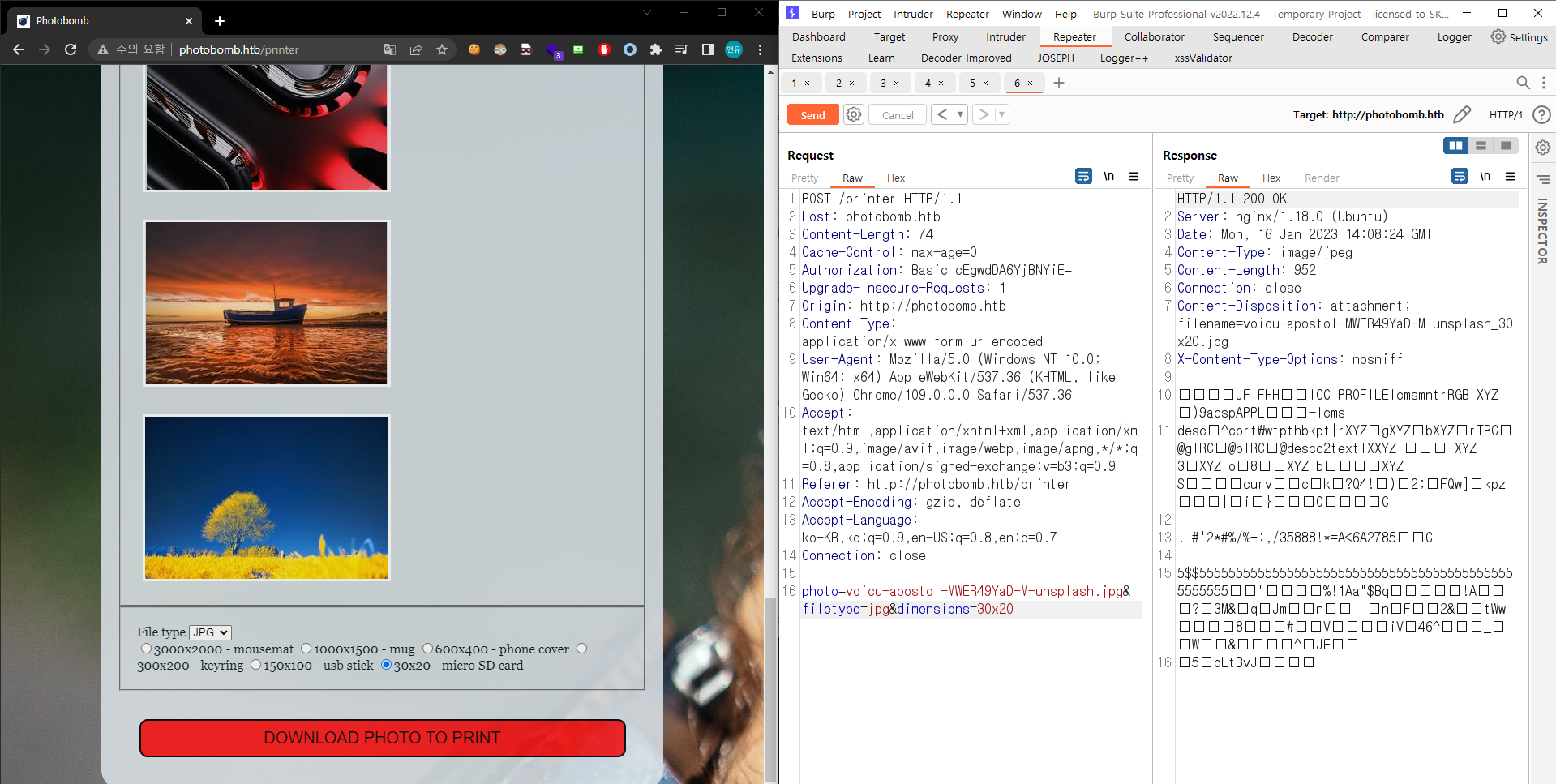Open Repeater request settings gear
The height and width of the screenshot is (784, 1556).
coord(854,114)
